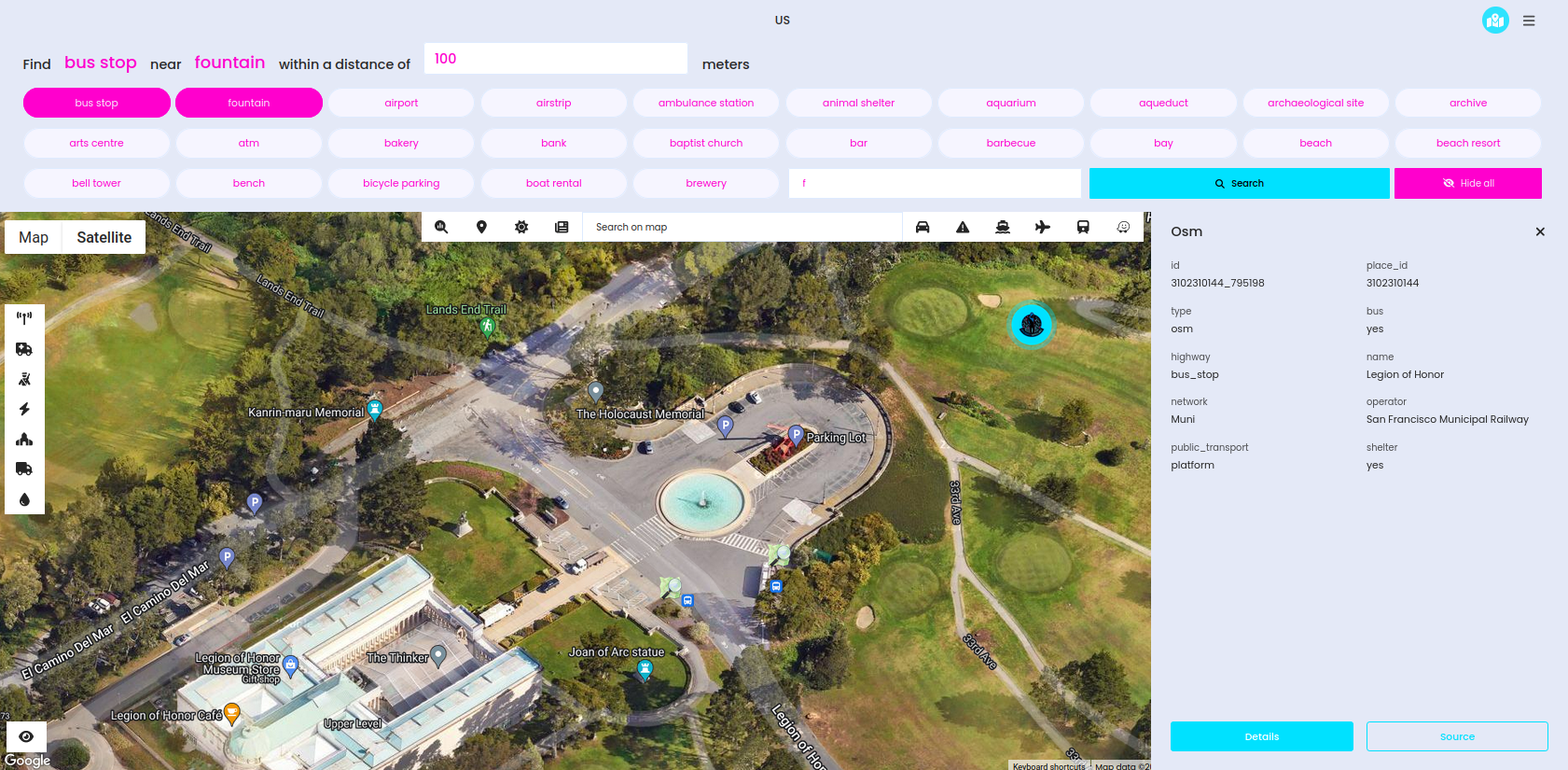Click the Hide all button

coord(1468,183)
